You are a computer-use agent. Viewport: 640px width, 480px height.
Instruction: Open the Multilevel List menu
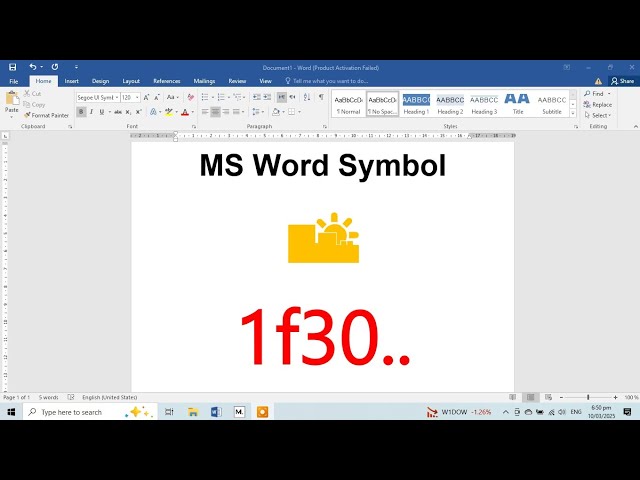click(238, 97)
